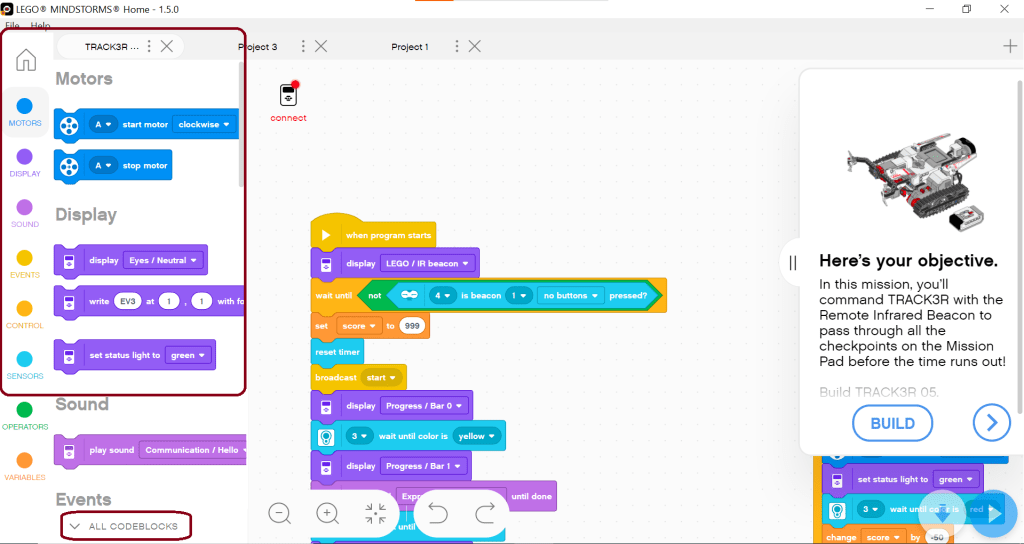1024x544 pixels.
Task: Switch to the Project 3 tab
Action: pyautogui.click(x=257, y=47)
